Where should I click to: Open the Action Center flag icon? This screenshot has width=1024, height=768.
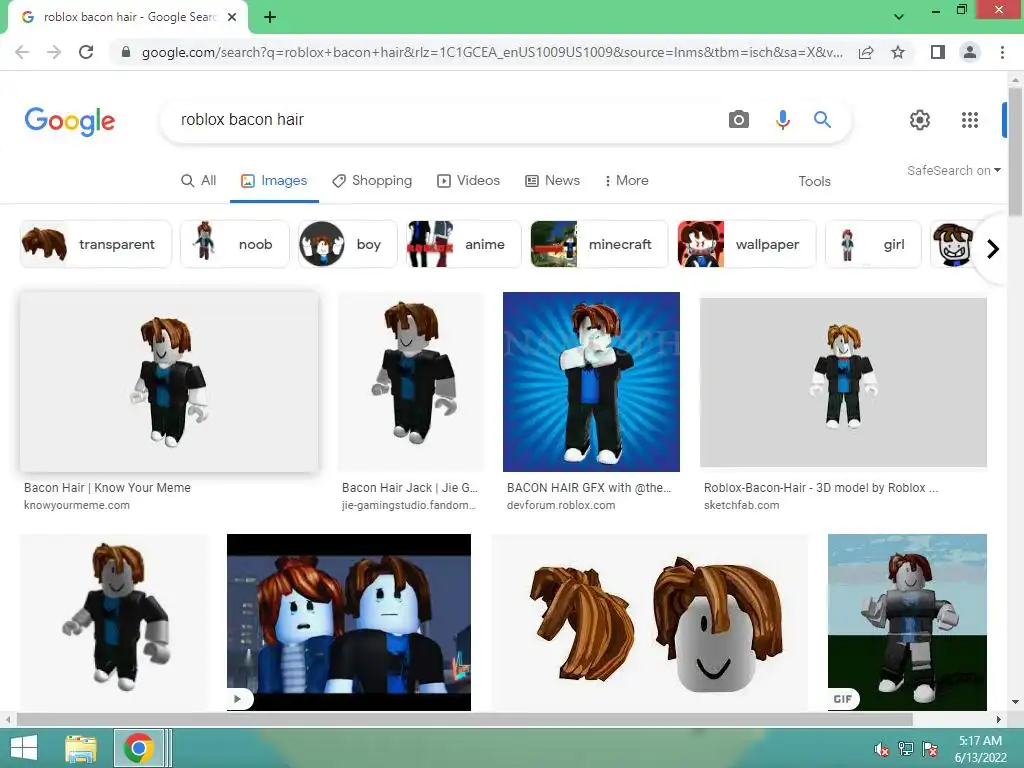point(930,749)
